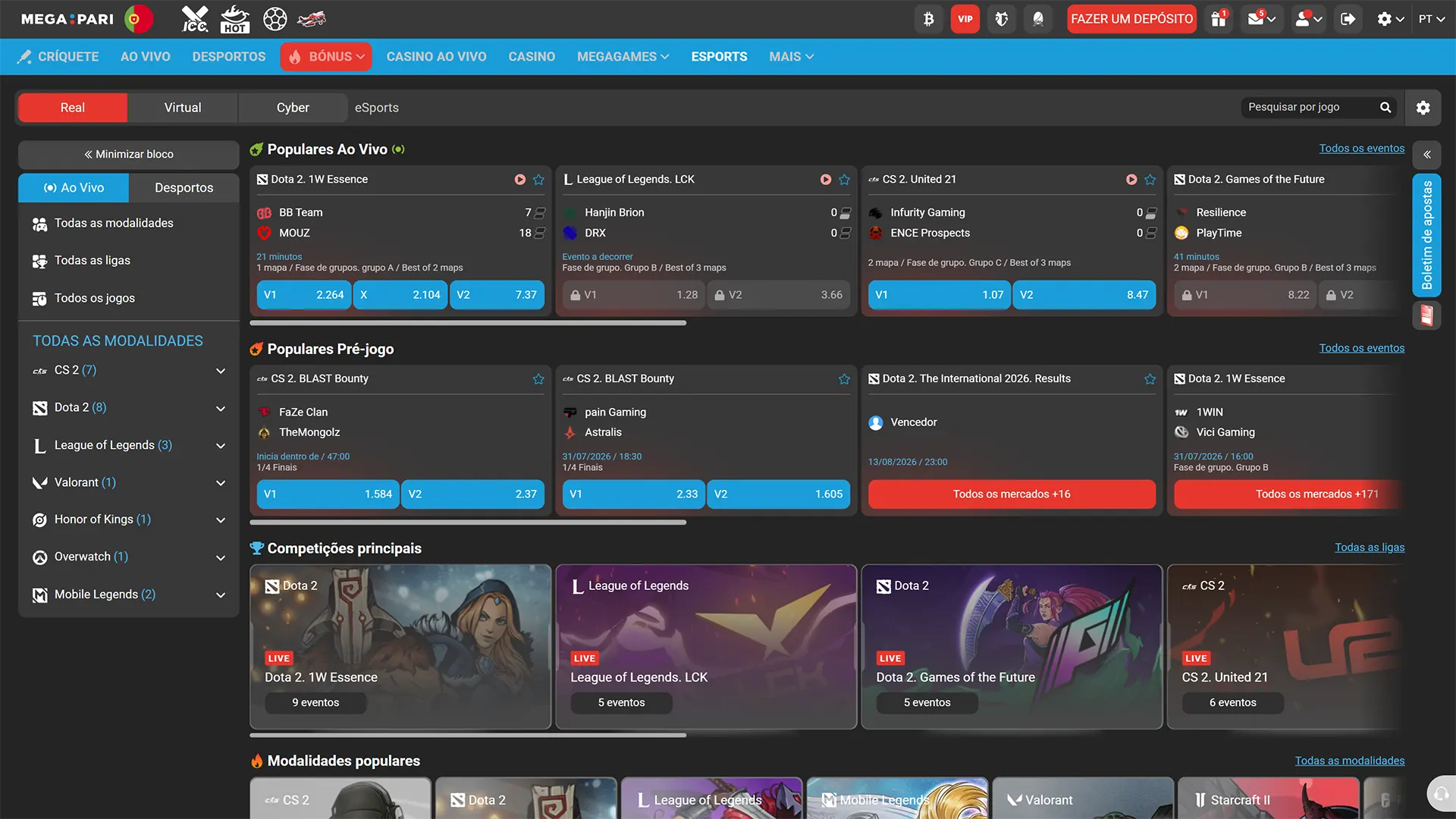1456x819 pixels.
Task: Open the red coupon icon under bet slip
Action: (1426, 315)
